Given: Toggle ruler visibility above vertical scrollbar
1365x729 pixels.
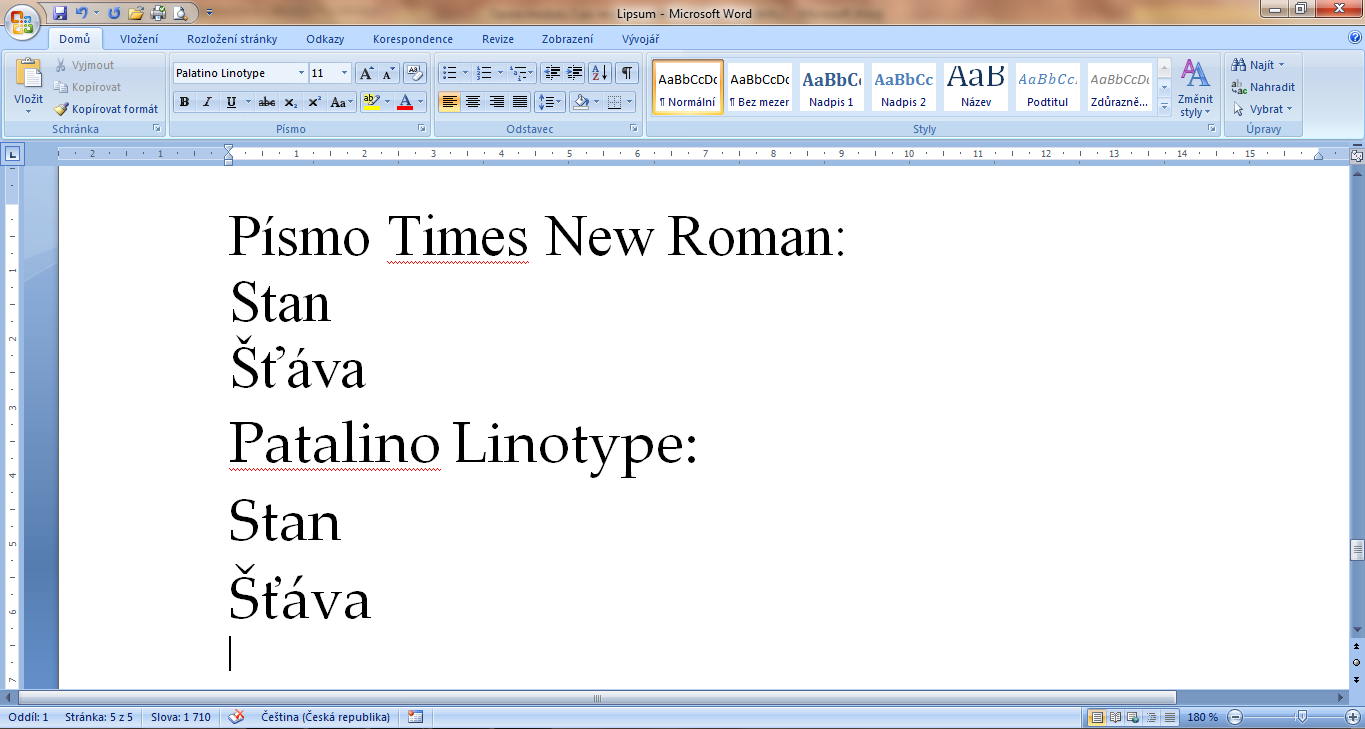Looking at the screenshot, I should [1356, 156].
